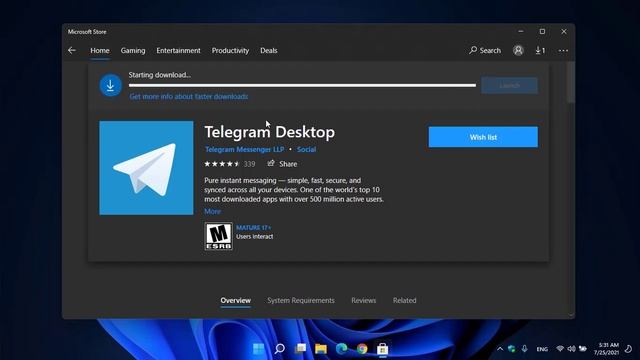
Task: Go back with the arrow icon
Action: (x=72, y=50)
